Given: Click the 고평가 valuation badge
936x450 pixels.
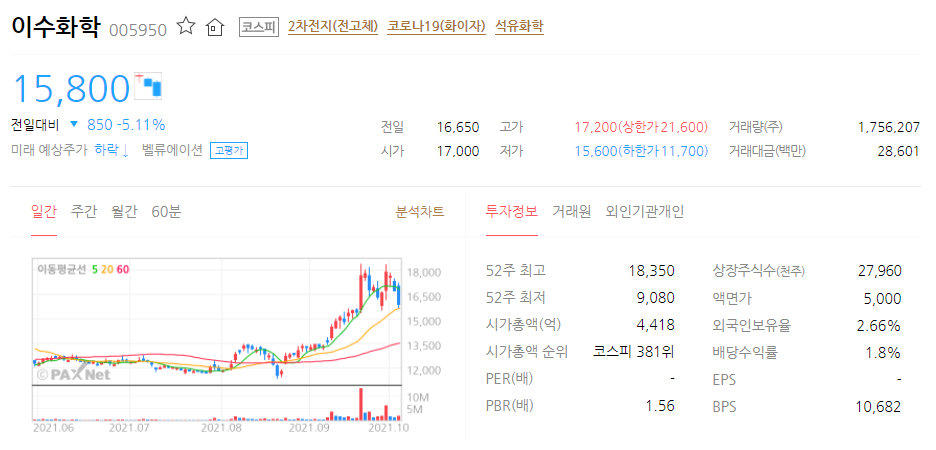Looking at the screenshot, I should 229,151.
